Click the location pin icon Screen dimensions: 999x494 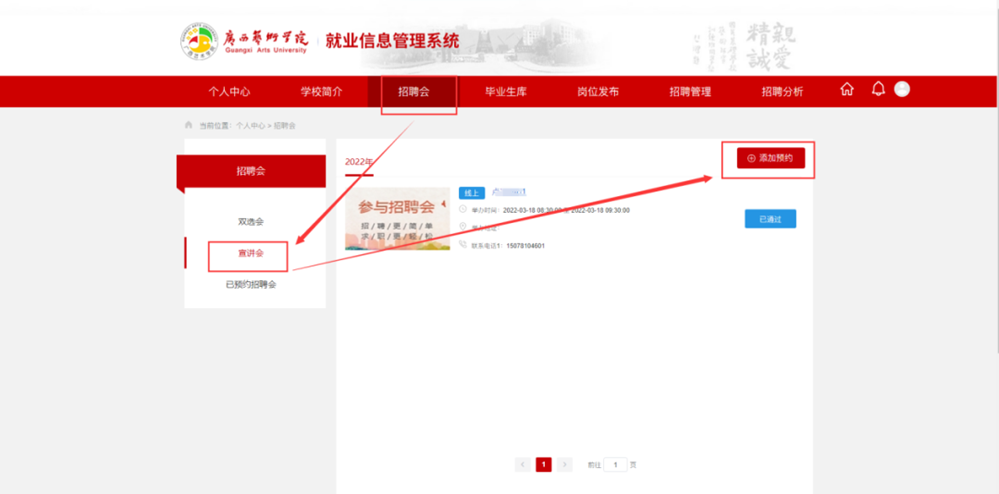pos(463,227)
